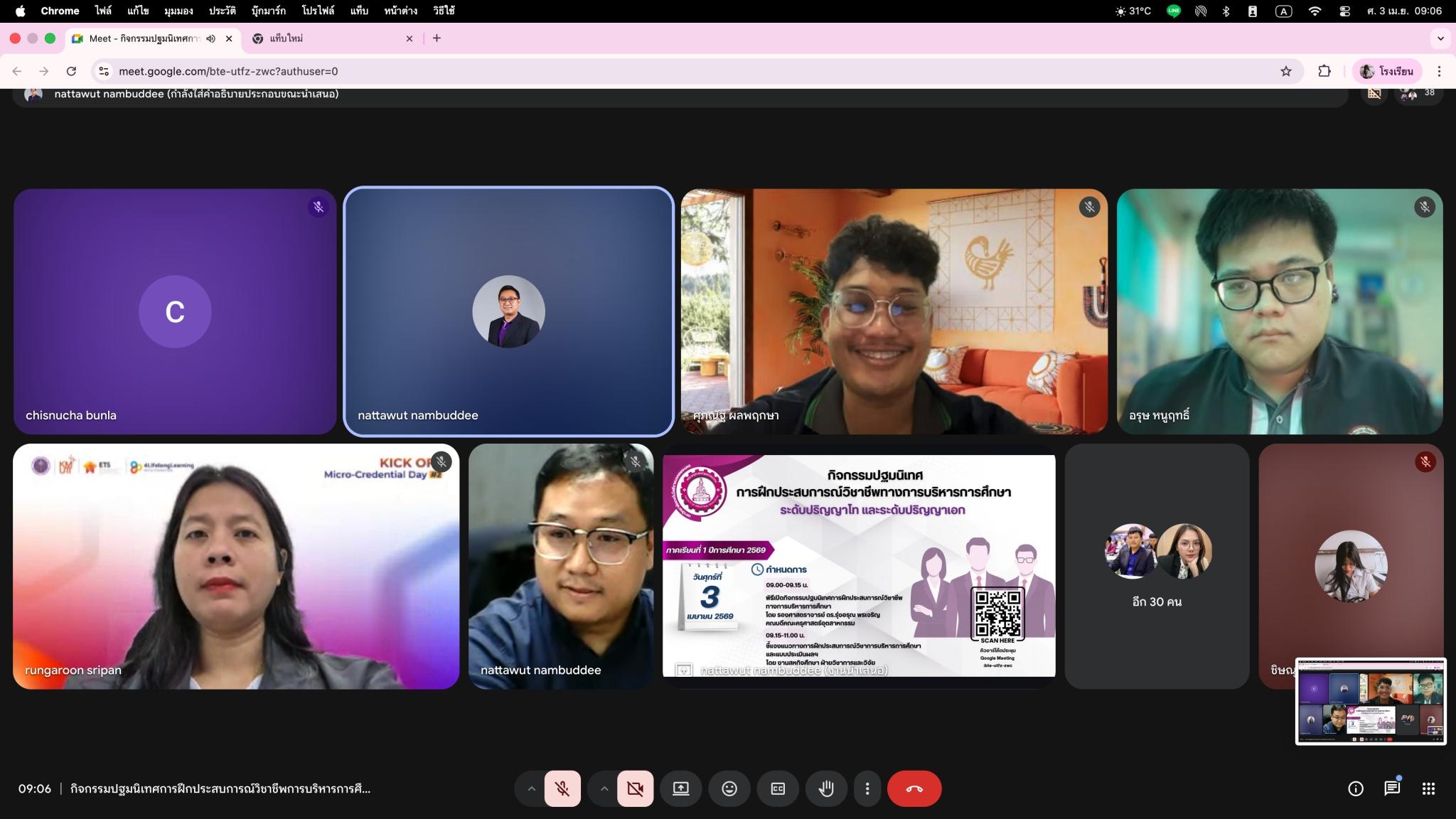Expand audio settings arrow beside microphone
Image resolution: width=1456 pixels, height=819 pixels.
click(531, 788)
